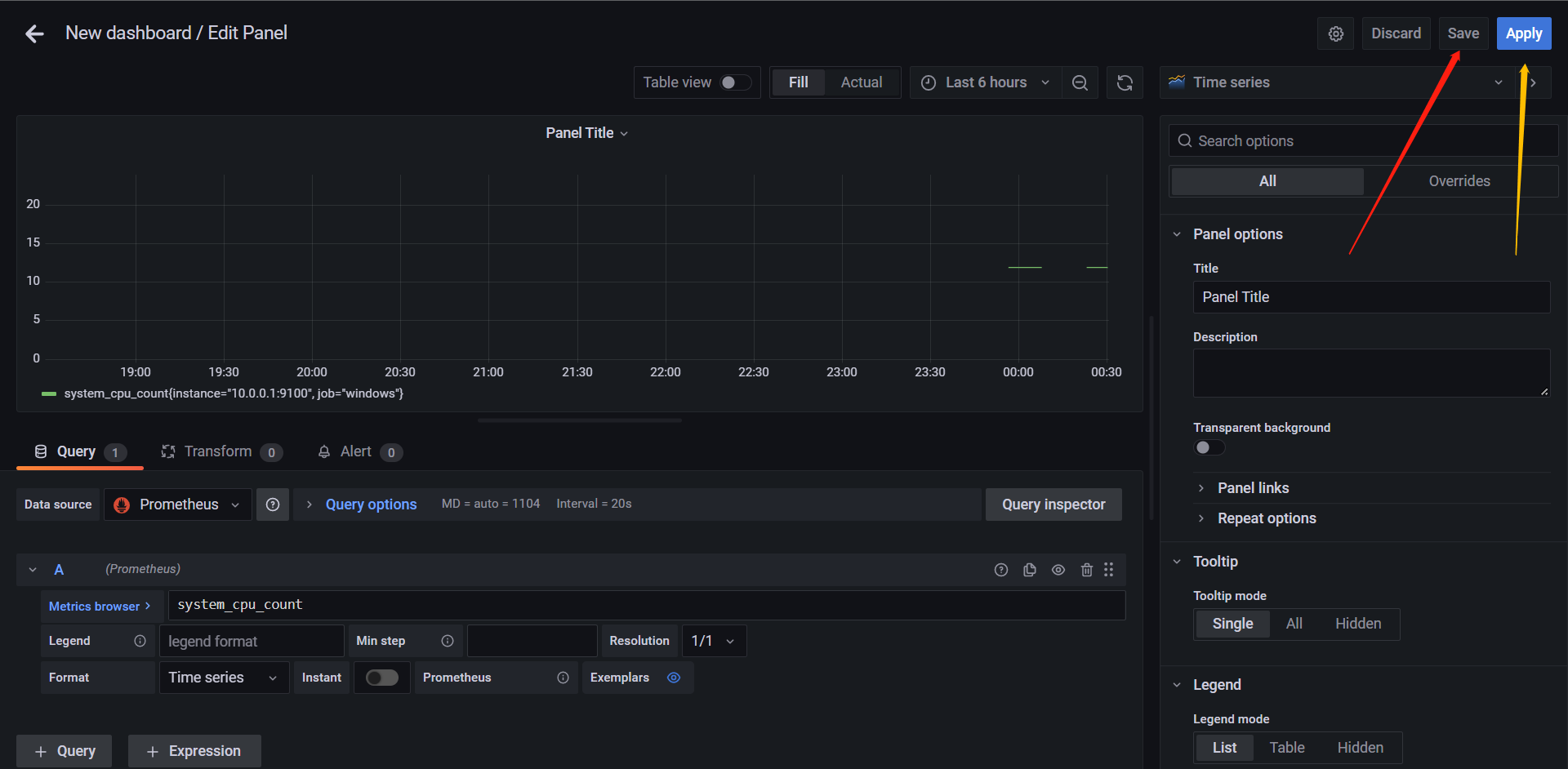This screenshot has height=769, width=1568.
Task: Open the Last 6 hours time picker
Action: [986, 82]
